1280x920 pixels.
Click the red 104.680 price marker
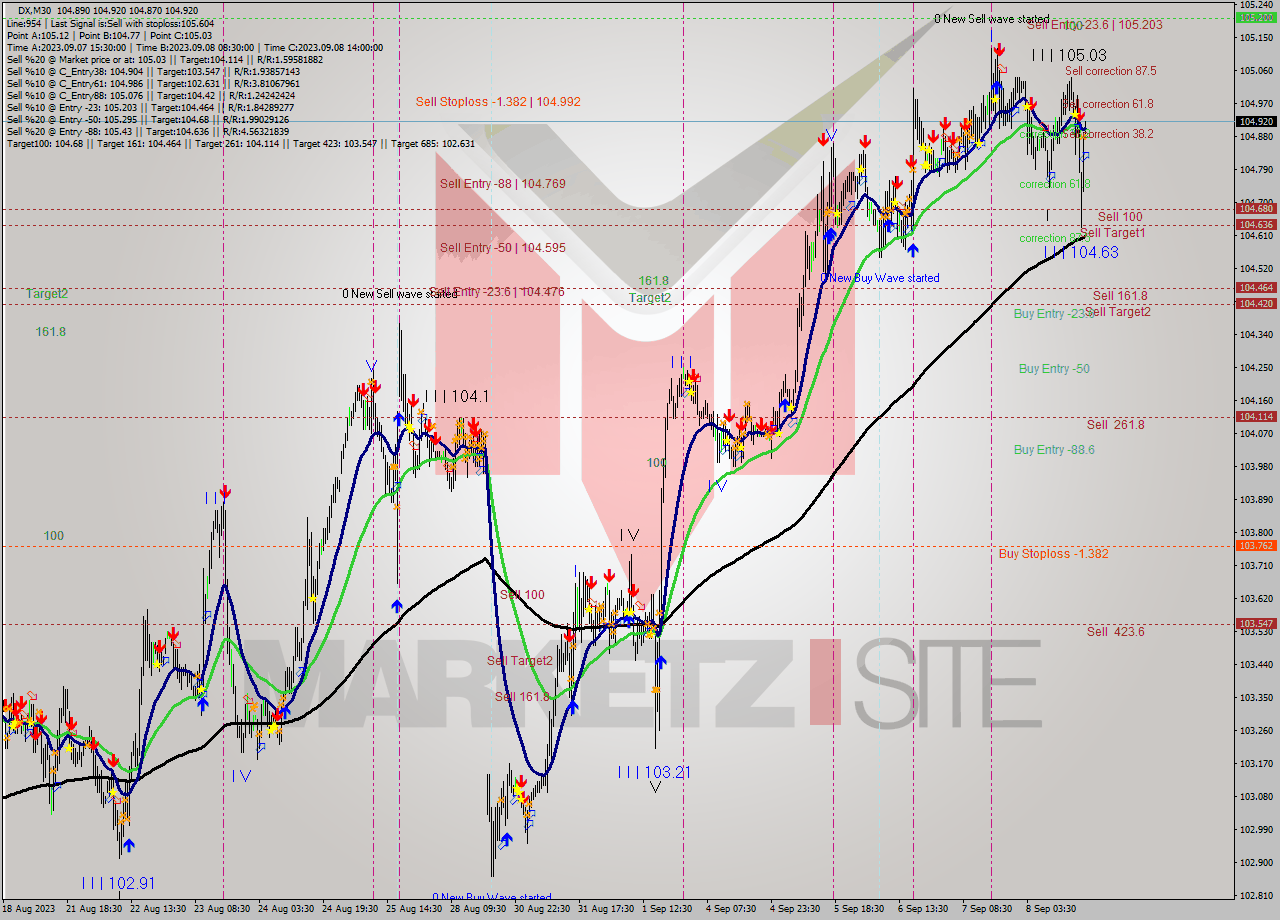pos(1255,209)
